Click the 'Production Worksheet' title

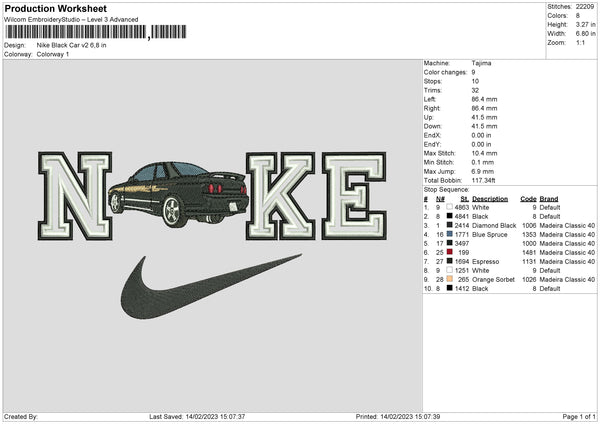click(55, 8)
